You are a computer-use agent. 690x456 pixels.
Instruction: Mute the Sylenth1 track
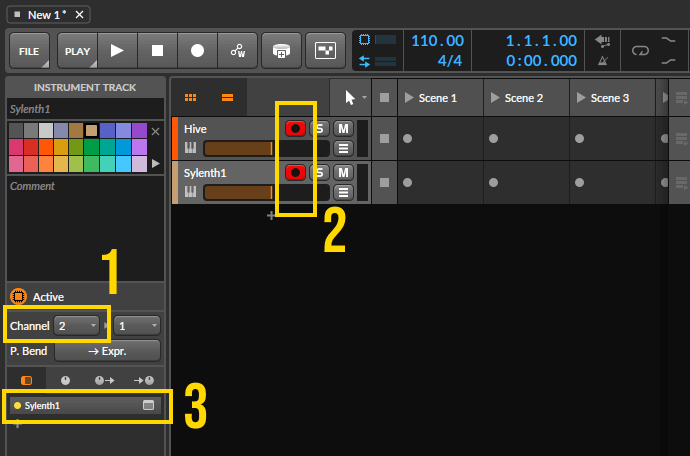click(x=343, y=173)
